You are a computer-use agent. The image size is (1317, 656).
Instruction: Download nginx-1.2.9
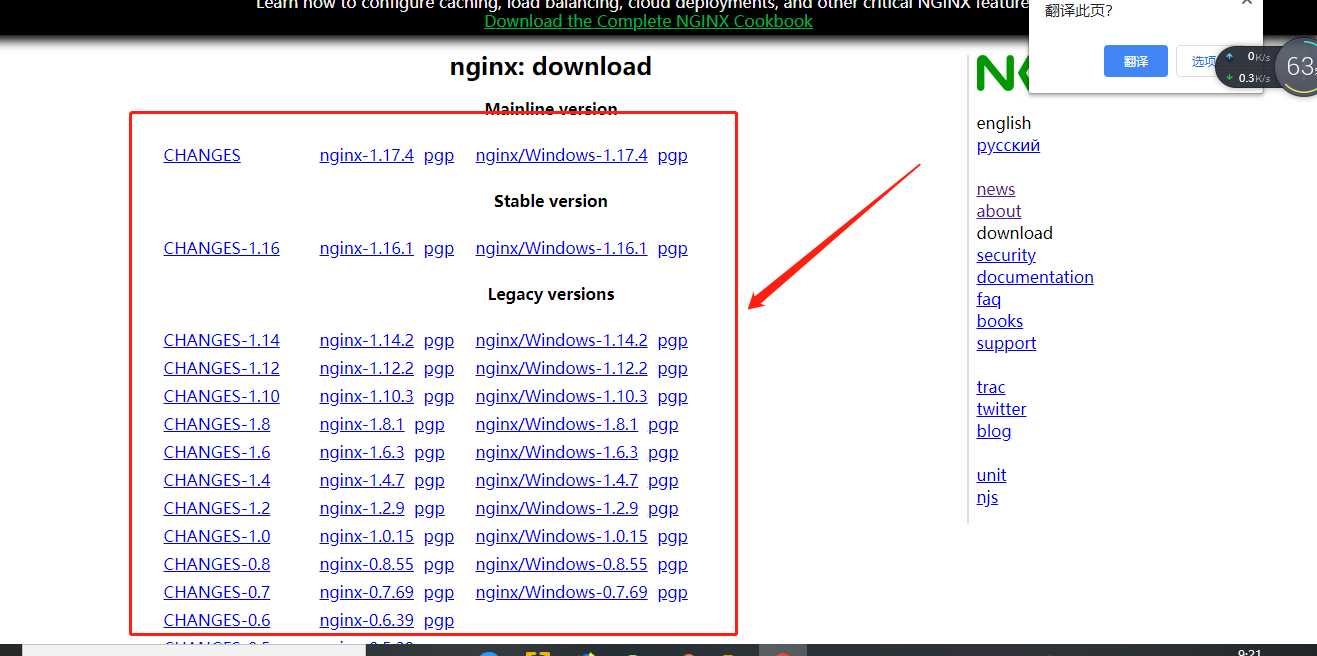362,508
